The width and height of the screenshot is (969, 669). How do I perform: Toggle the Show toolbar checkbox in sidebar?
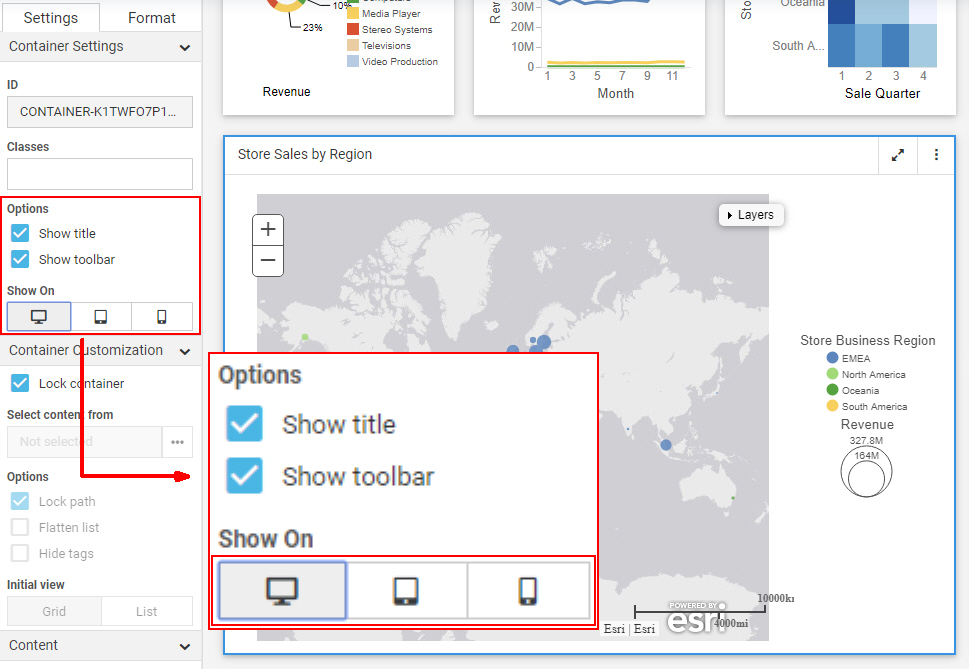pos(20,259)
